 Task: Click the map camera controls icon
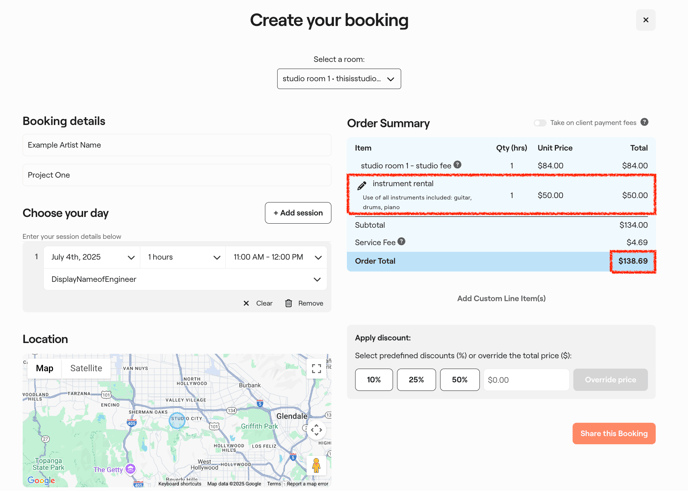(316, 430)
